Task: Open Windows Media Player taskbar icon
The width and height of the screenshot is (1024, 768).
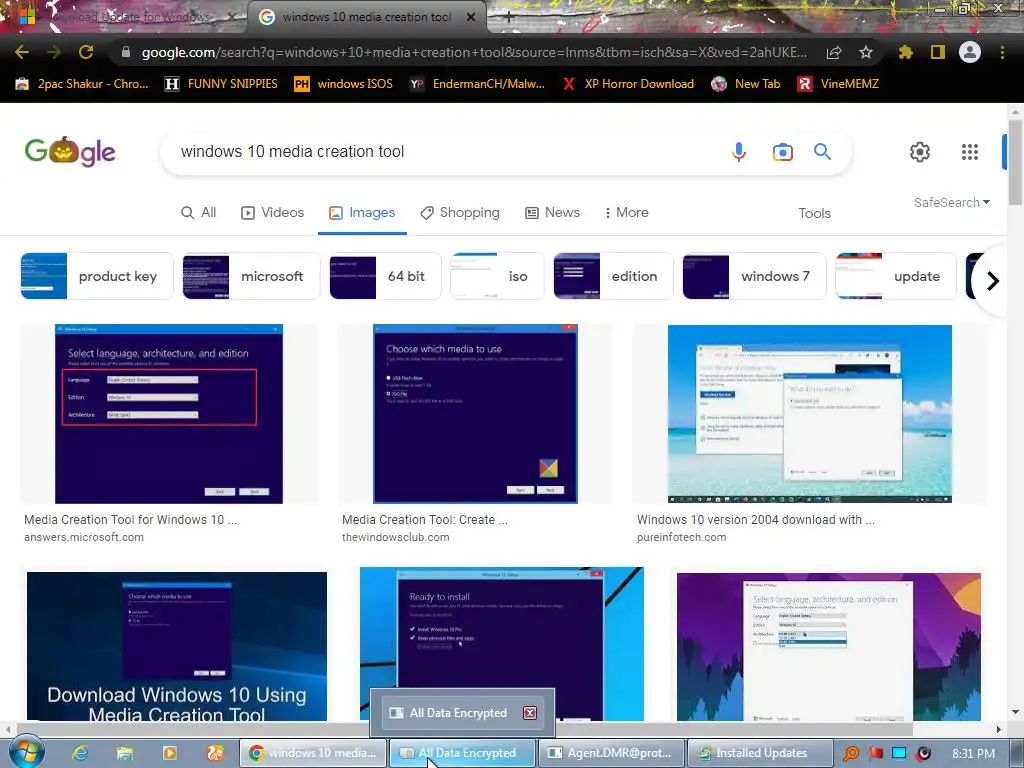Action: tap(169, 753)
